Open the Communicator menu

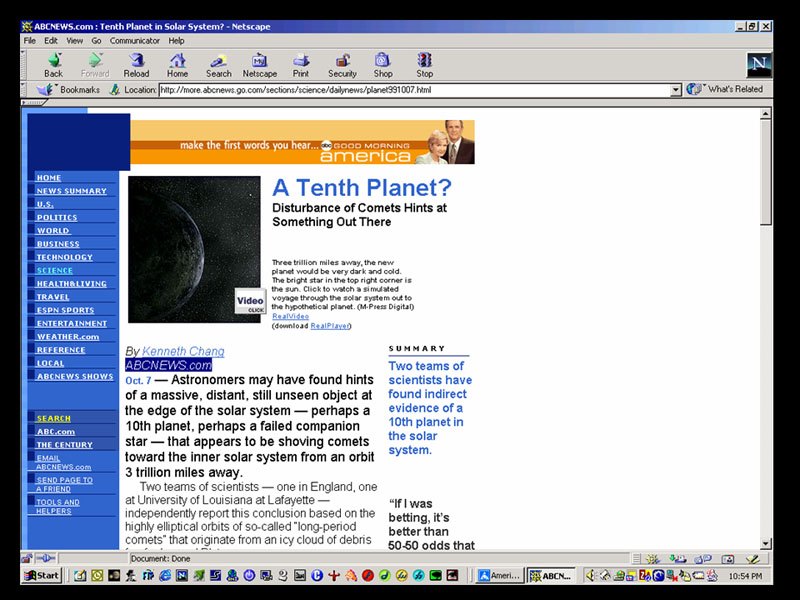pos(135,40)
